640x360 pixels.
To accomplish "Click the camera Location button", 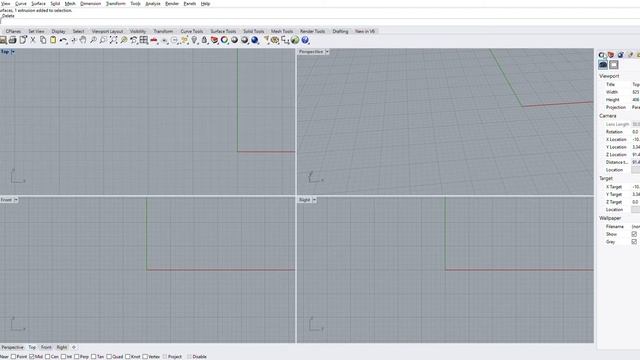I will coord(636,169).
